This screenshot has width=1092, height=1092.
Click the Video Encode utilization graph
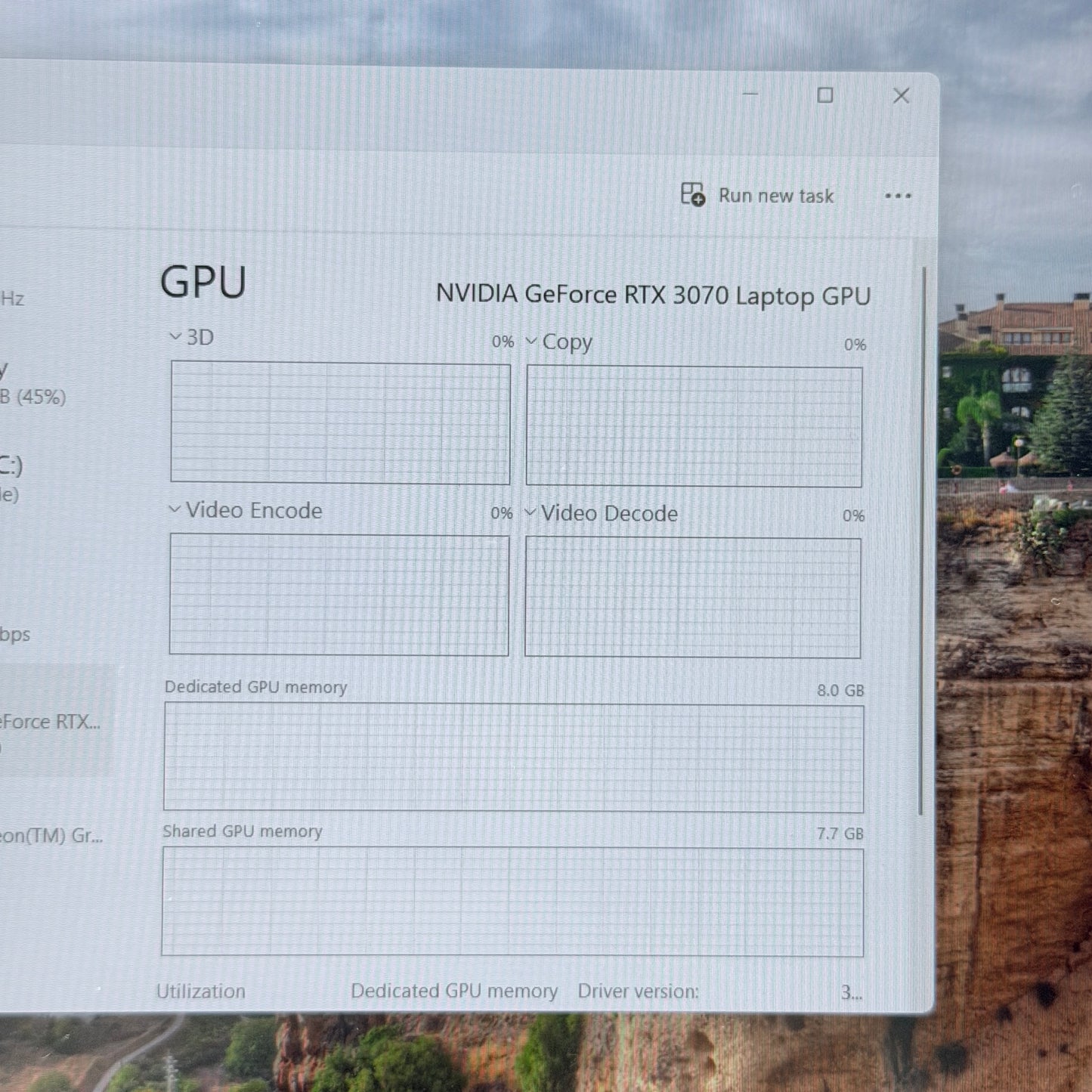[339, 595]
